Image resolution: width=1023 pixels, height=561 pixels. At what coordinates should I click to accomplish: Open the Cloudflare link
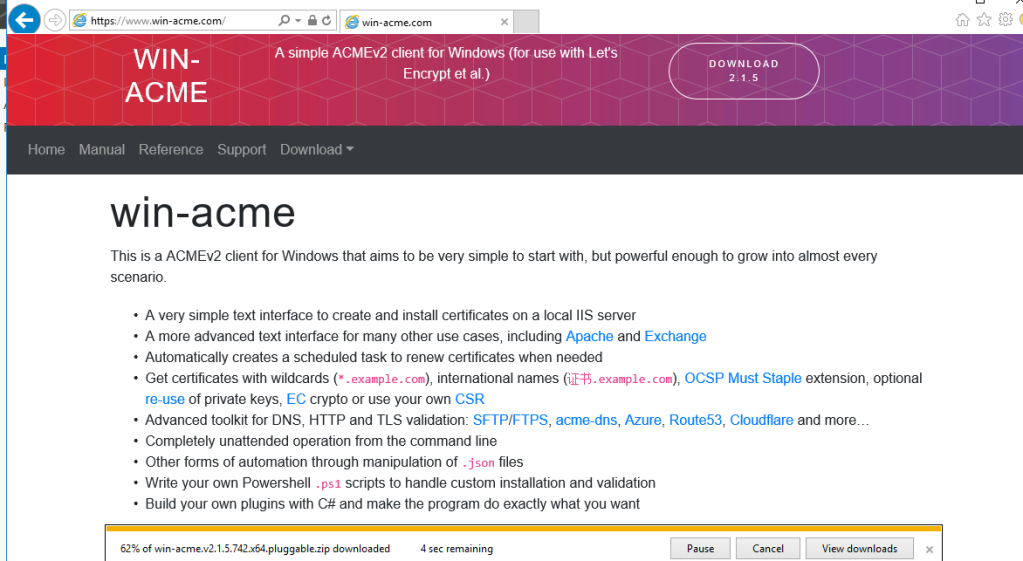pyautogui.click(x=761, y=420)
